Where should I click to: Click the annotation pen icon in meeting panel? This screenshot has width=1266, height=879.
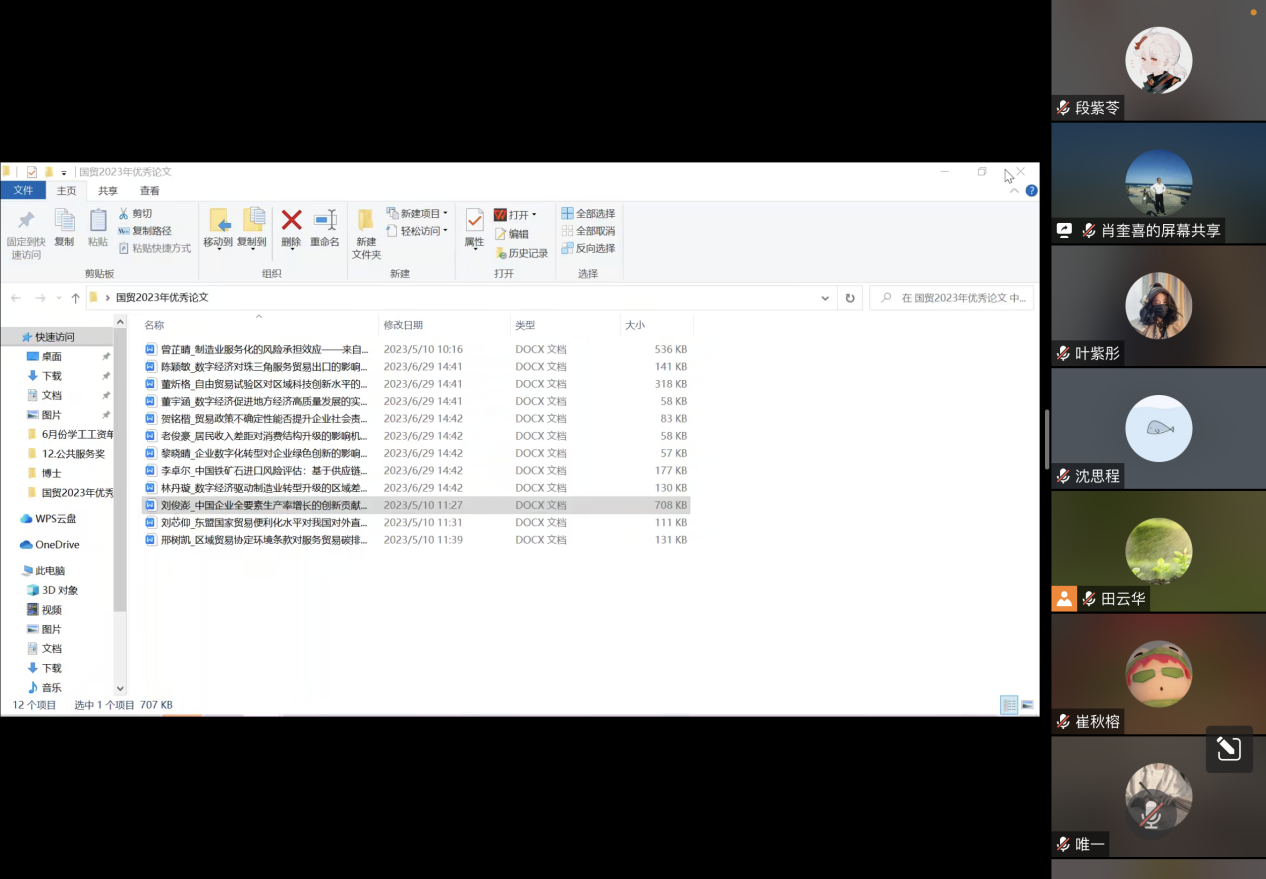(1228, 749)
